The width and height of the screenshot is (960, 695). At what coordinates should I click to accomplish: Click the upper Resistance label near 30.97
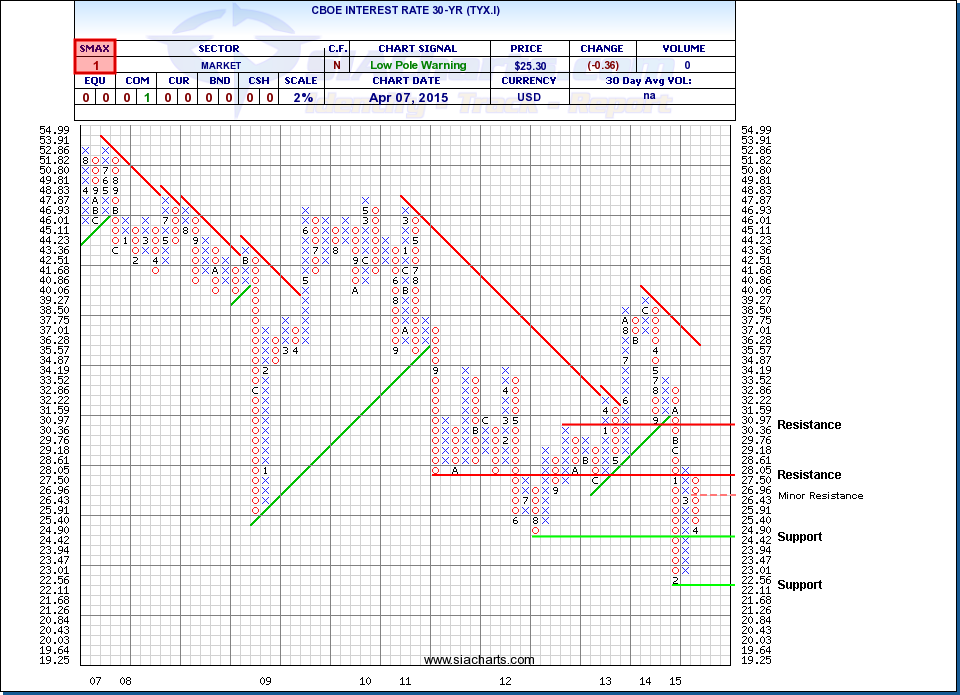pos(809,425)
